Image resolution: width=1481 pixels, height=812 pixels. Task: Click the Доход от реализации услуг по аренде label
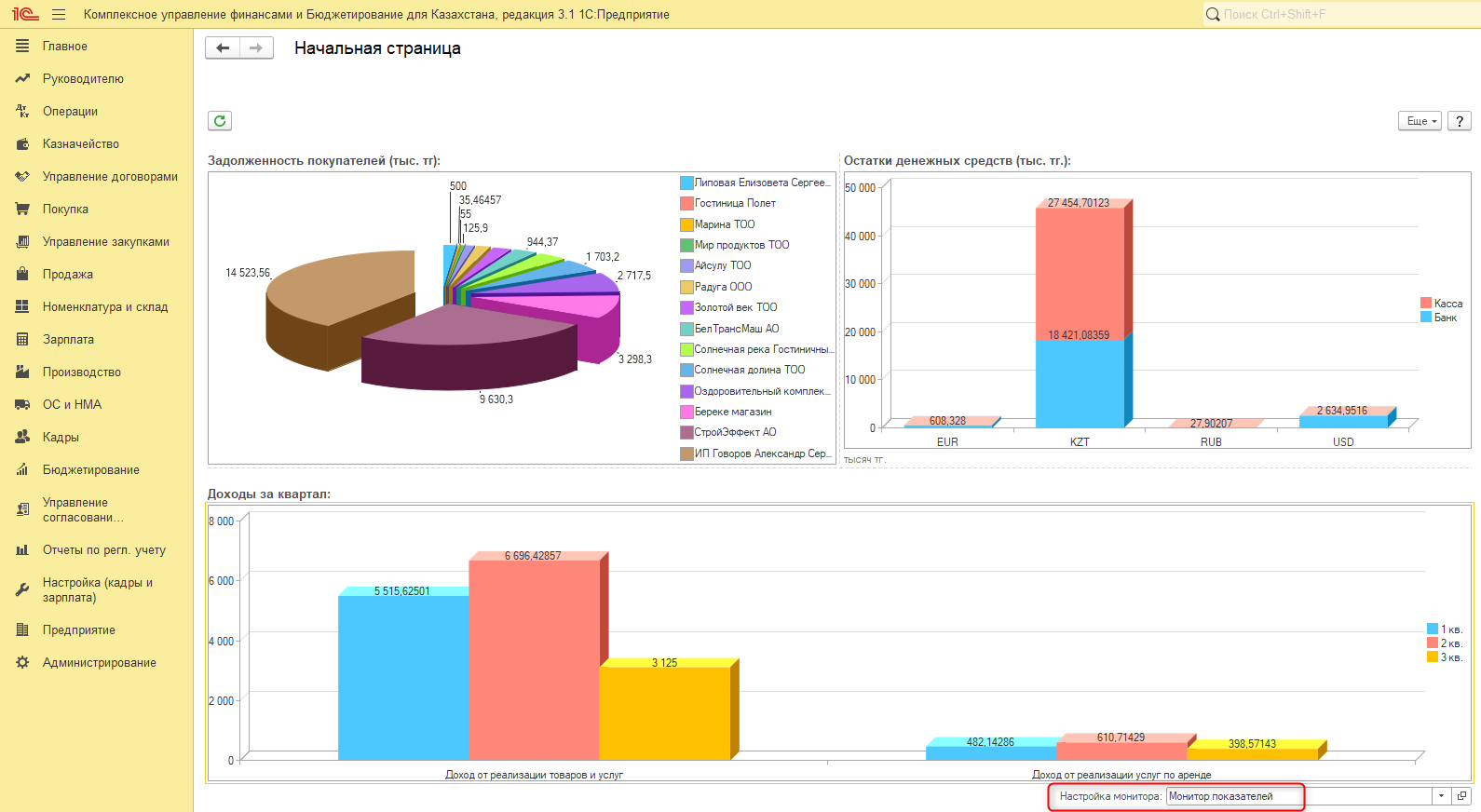(x=1121, y=775)
